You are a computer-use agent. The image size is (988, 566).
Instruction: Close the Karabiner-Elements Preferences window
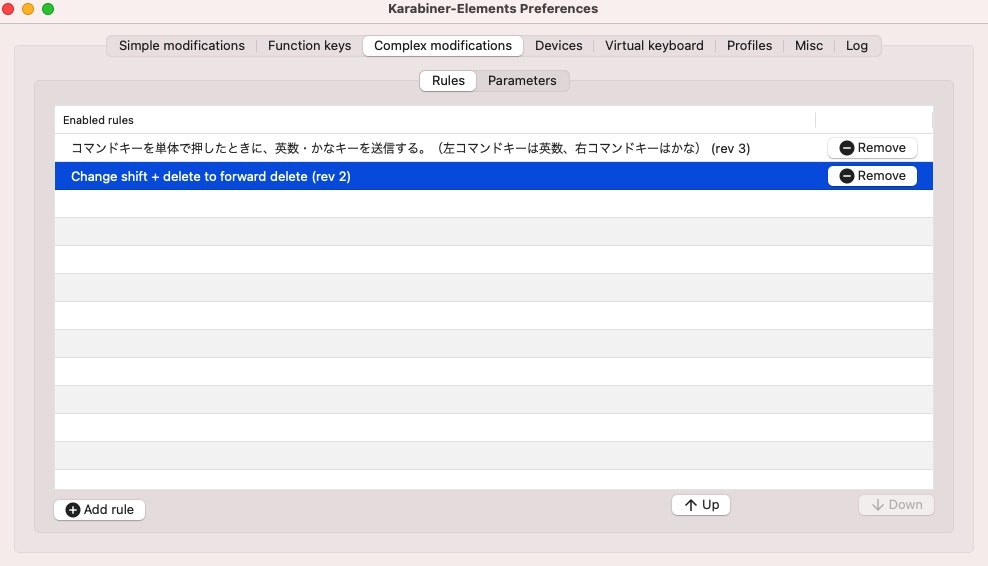pyautogui.click(x=8, y=9)
